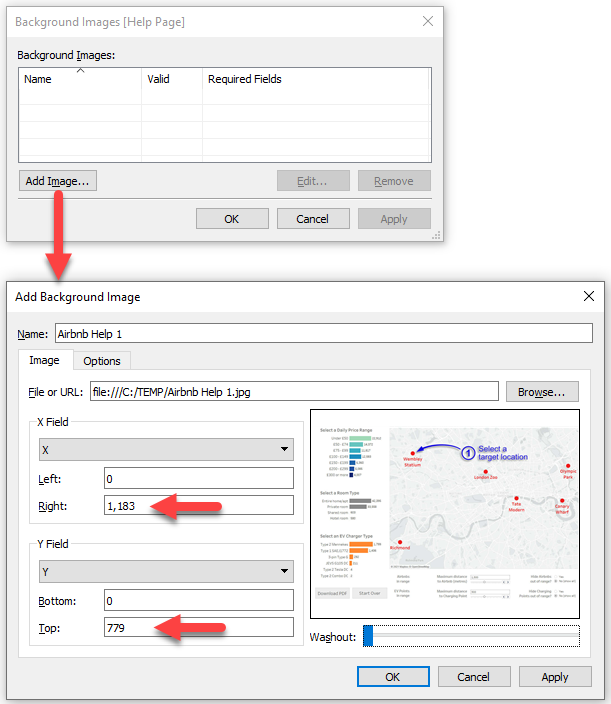Click the Name column header
Screen dimensions: 611x704
point(80,79)
